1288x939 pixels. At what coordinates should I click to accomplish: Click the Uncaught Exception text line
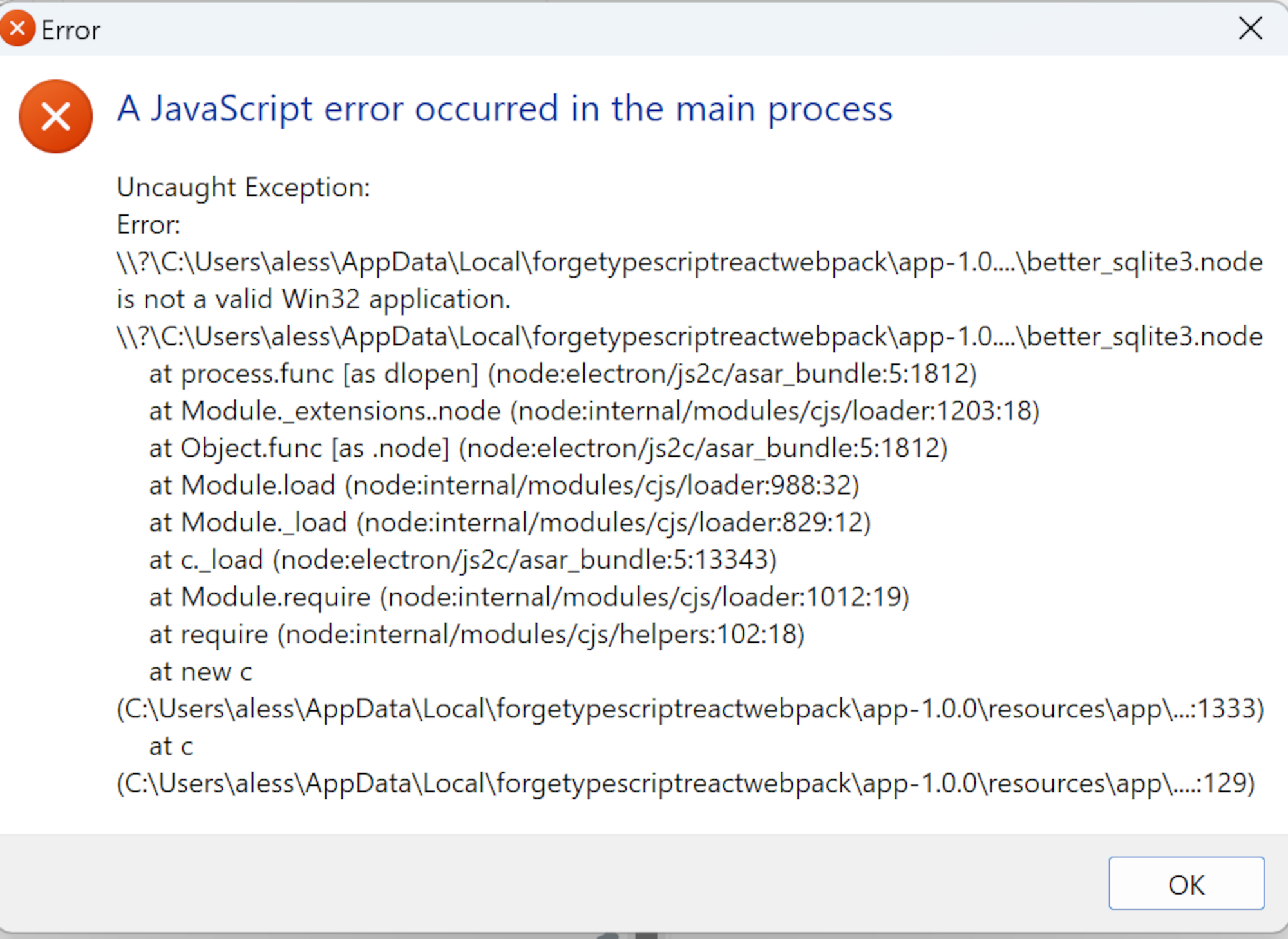(243, 187)
